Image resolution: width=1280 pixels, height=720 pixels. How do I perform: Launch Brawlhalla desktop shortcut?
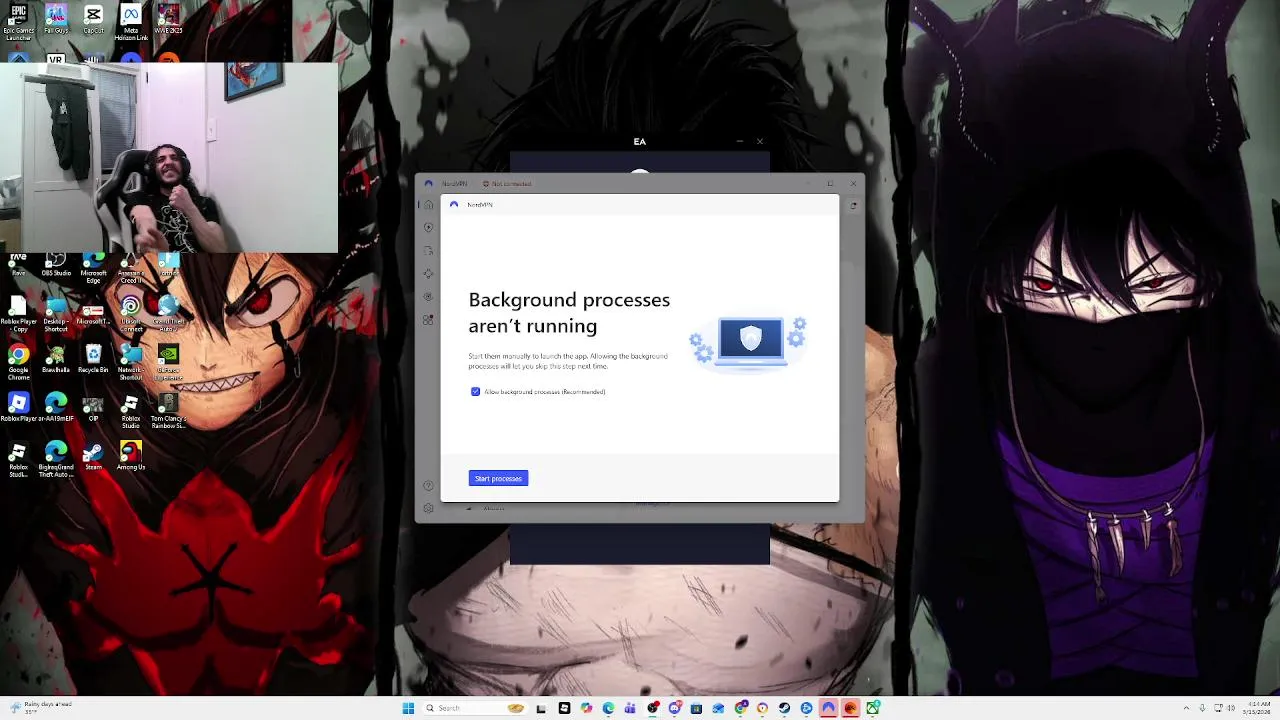point(56,360)
